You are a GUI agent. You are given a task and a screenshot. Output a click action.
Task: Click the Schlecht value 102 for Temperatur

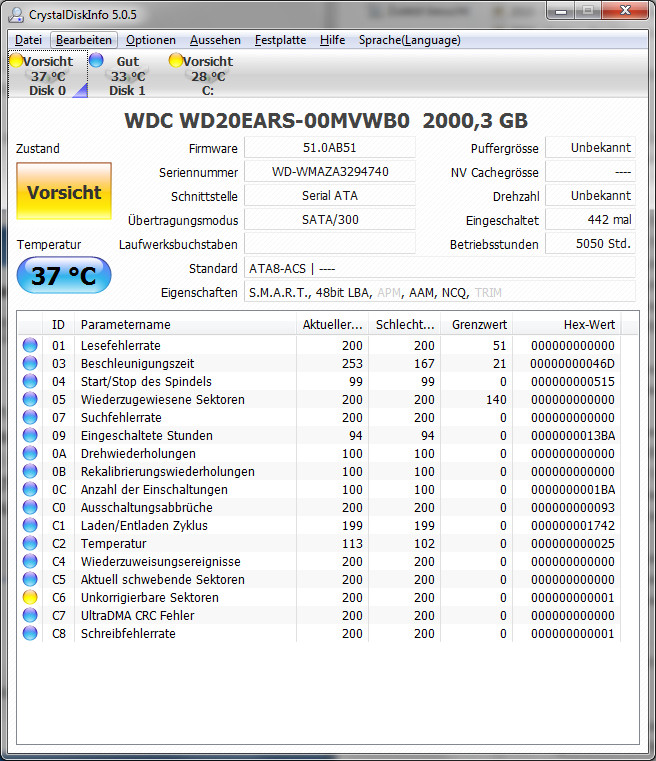[x=424, y=544]
